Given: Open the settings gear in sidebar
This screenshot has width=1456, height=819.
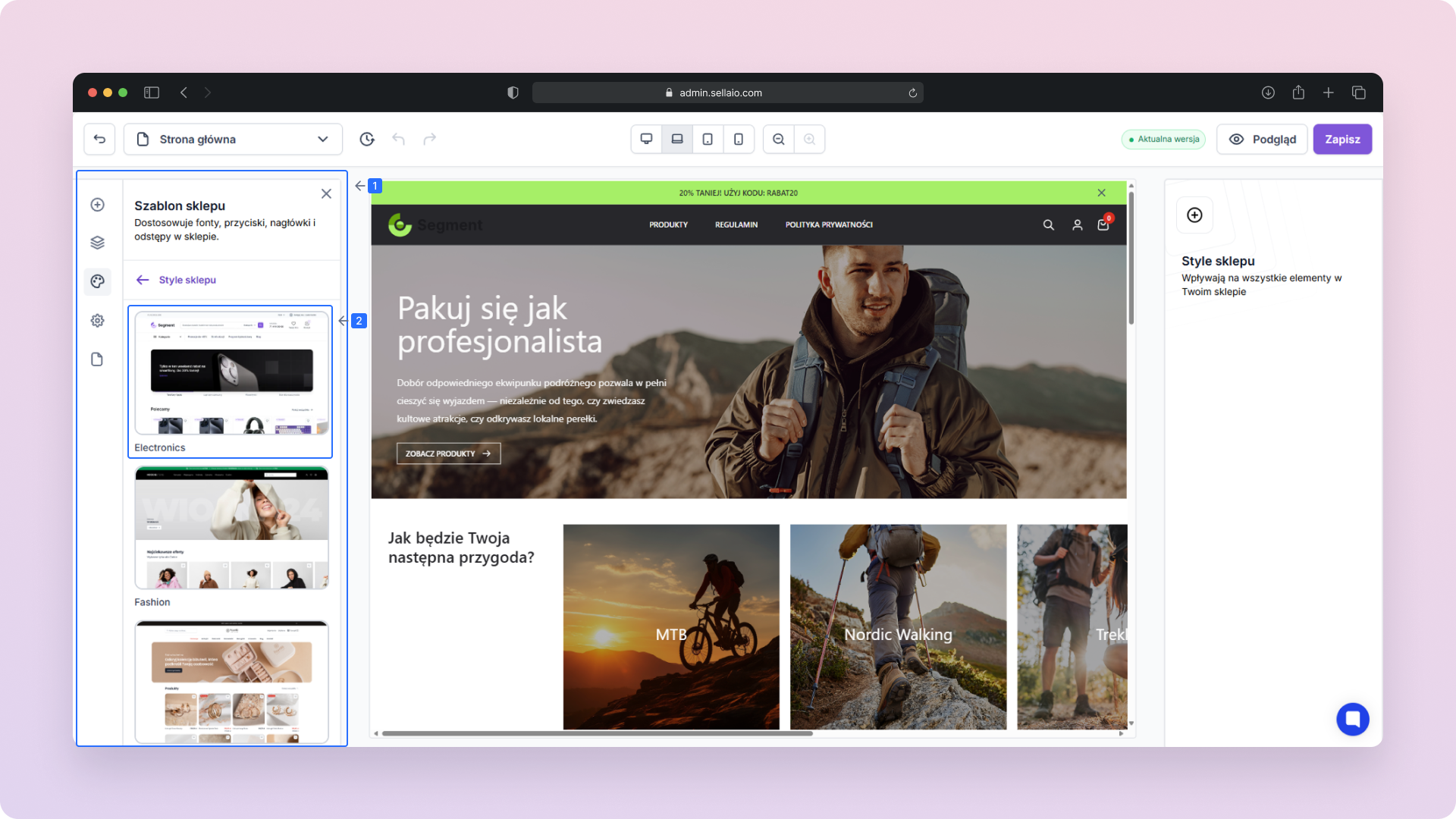Looking at the screenshot, I should click(97, 321).
